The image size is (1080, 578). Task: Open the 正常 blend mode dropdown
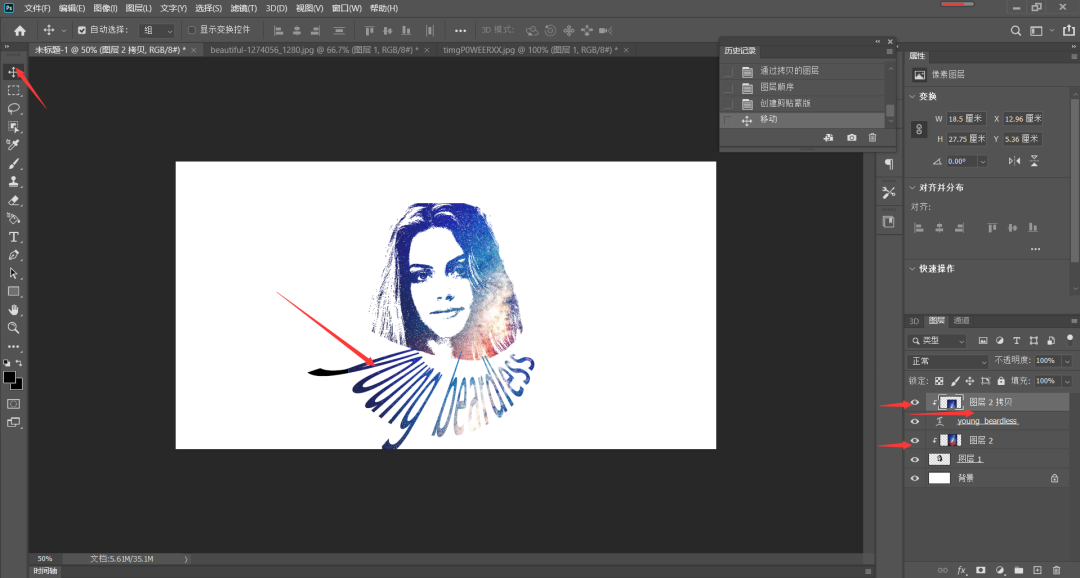[x=947, y=361]
